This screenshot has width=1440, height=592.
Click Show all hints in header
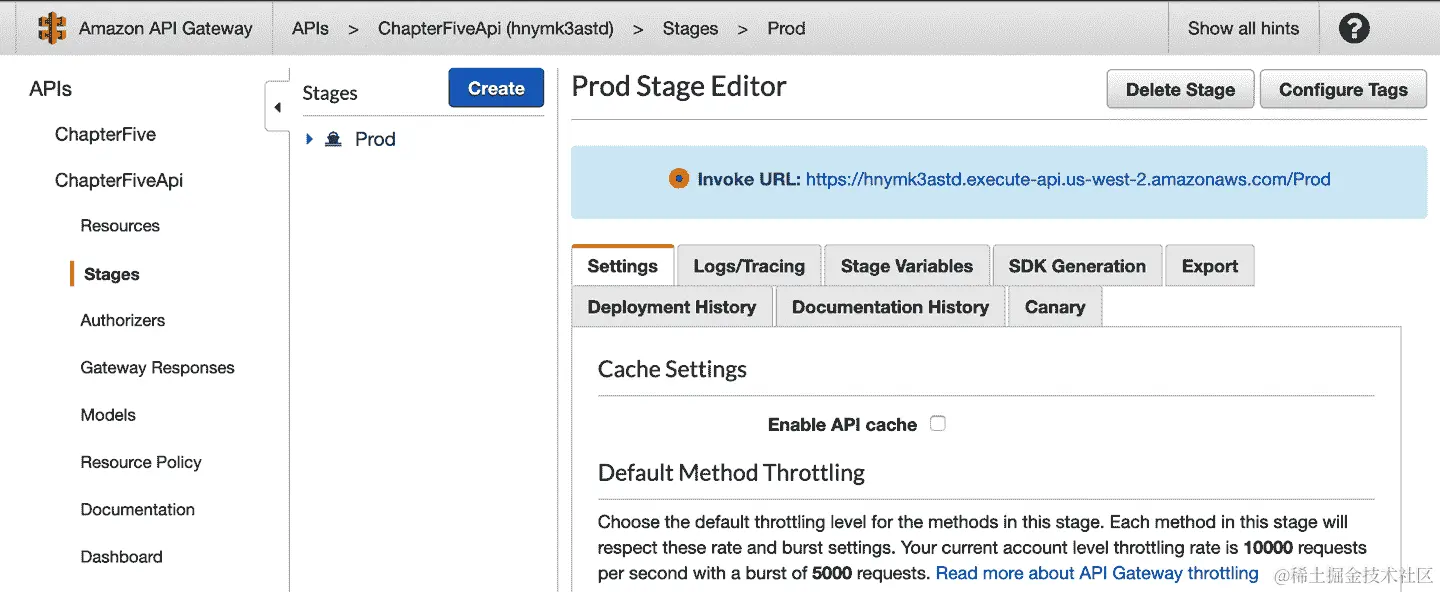pos(1243,28)
